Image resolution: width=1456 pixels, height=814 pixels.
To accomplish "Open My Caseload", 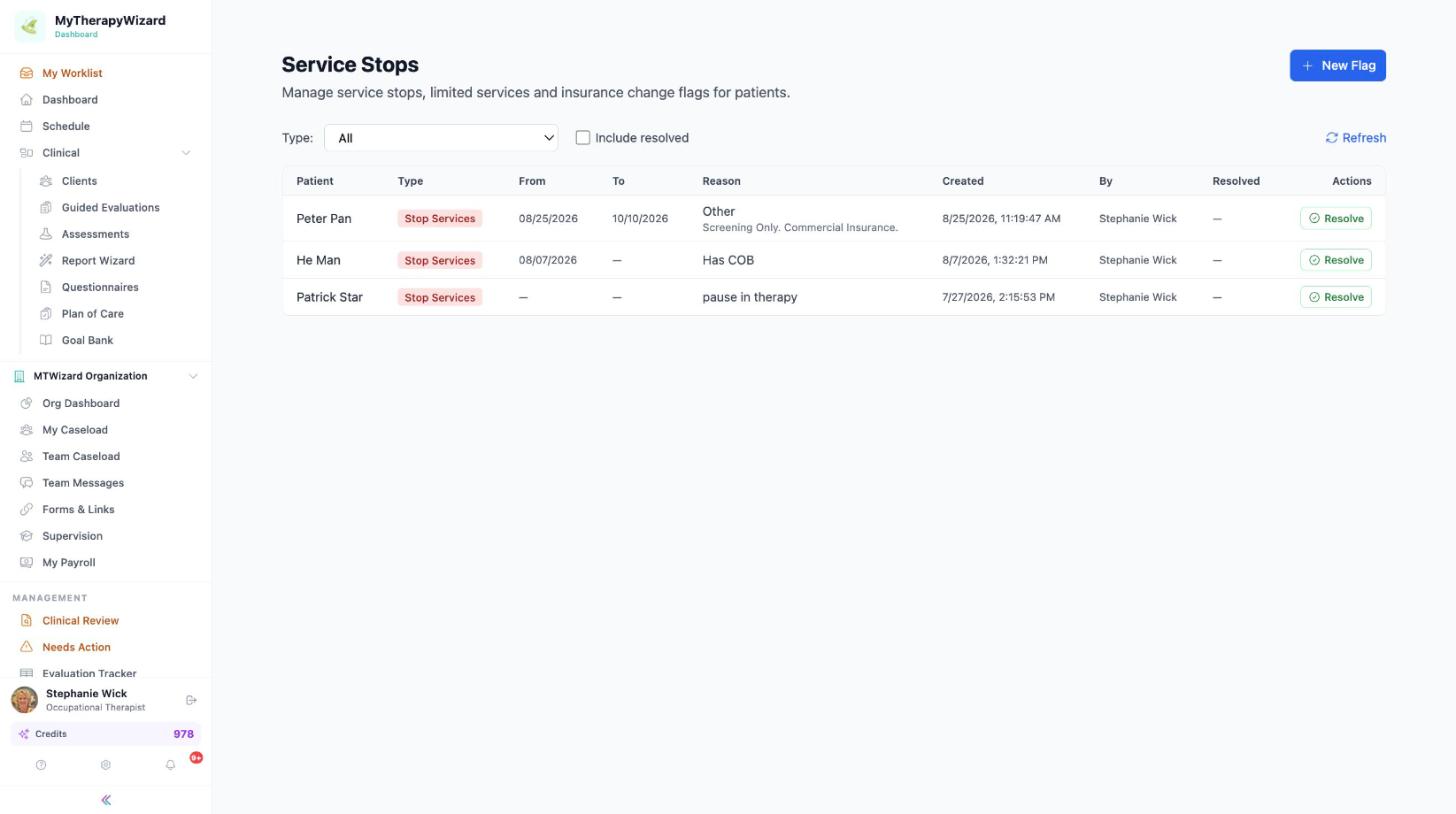I will click(75, 430).
